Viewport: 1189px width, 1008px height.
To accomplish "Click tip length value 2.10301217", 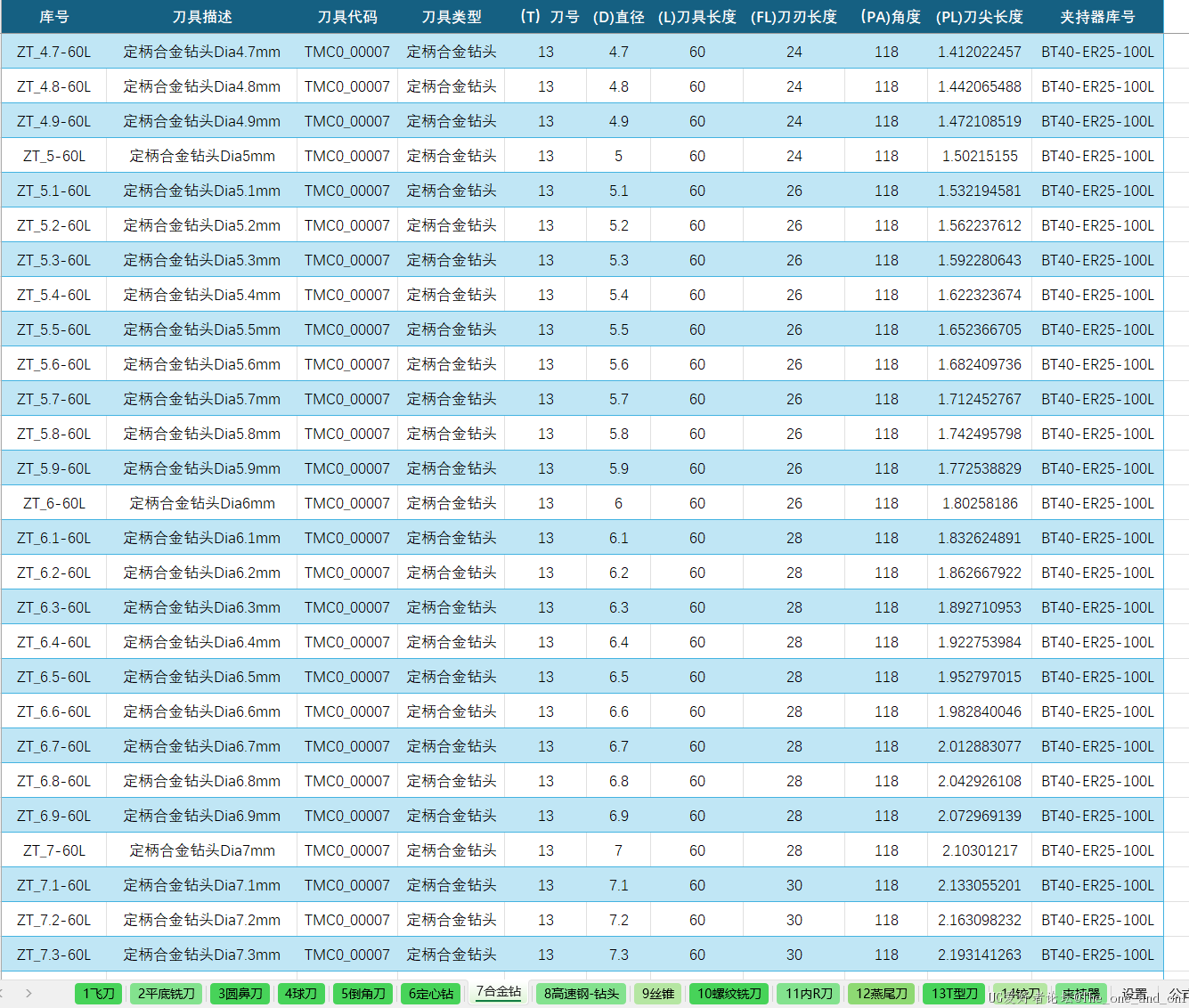I will 980,850.
